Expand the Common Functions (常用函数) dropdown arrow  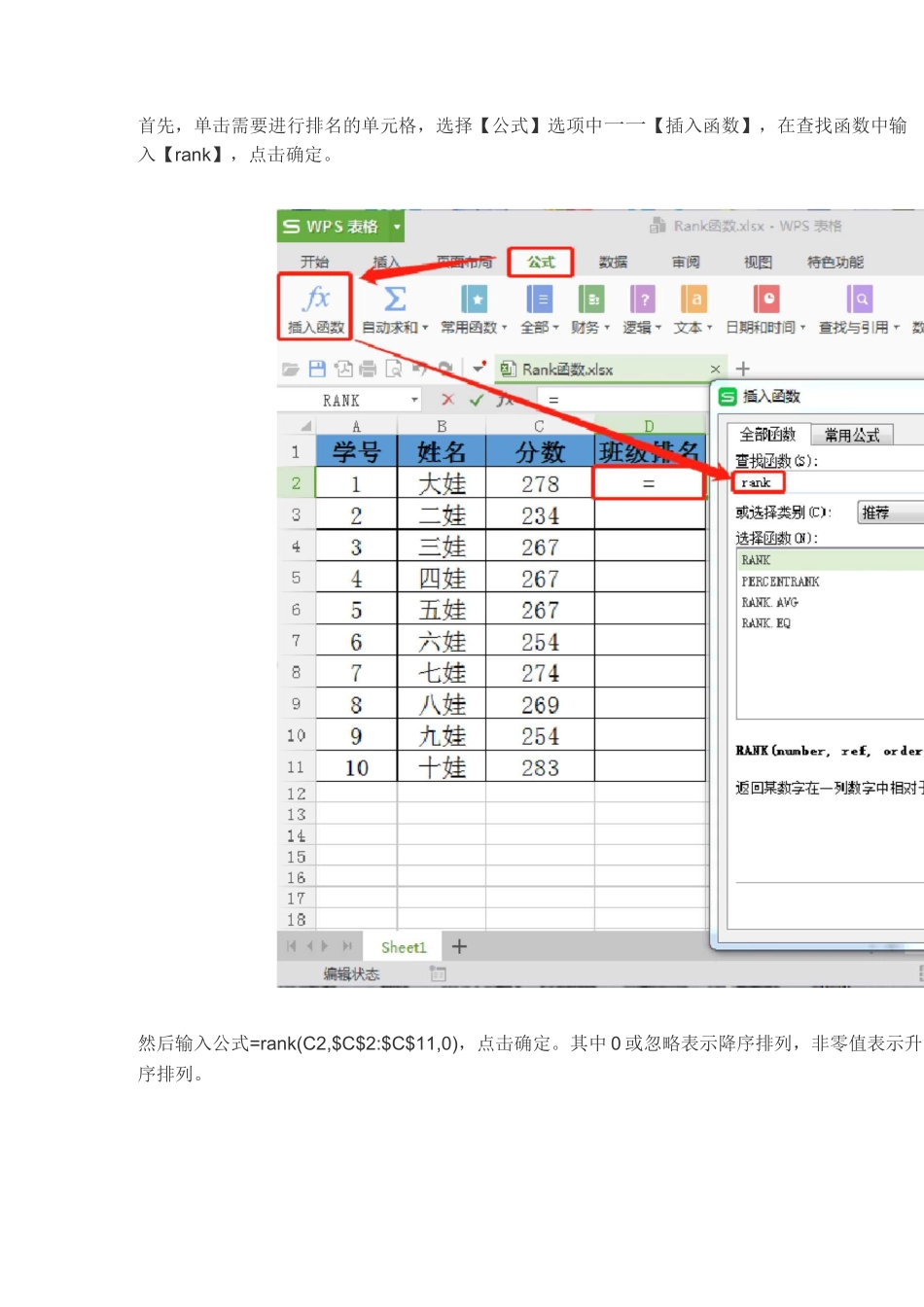[505, 328]
